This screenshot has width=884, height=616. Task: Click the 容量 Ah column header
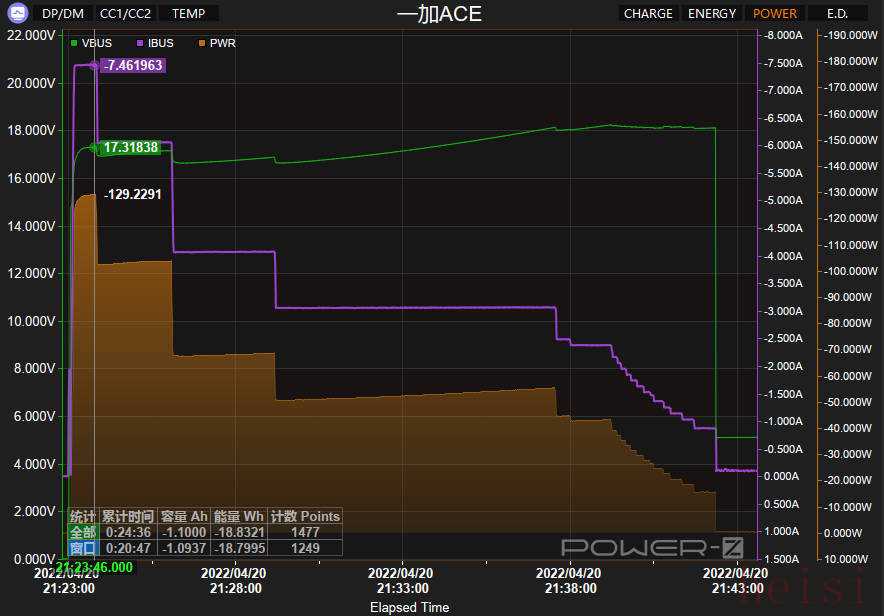[184, 516]
